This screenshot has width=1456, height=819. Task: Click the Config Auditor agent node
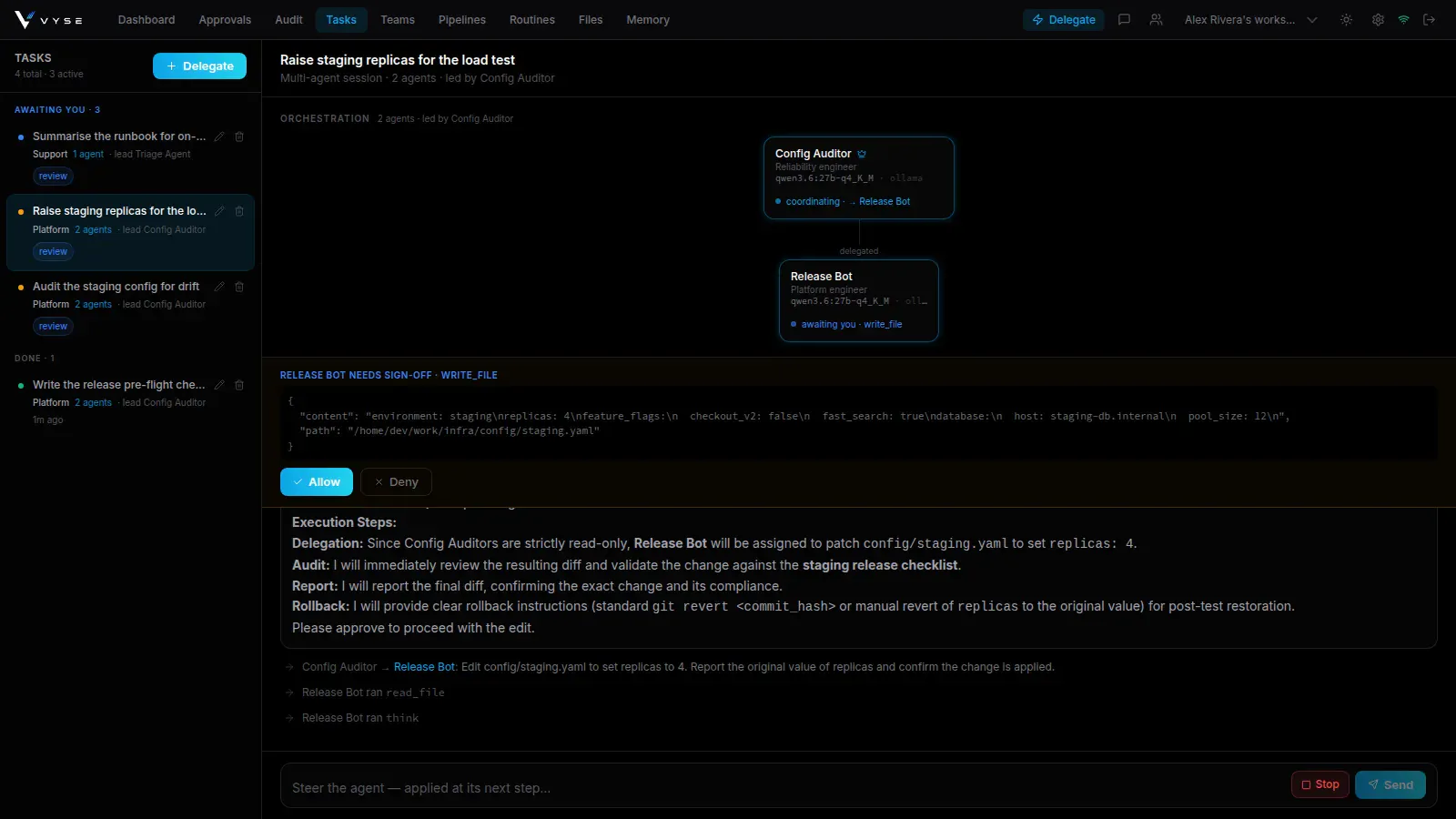859,178
